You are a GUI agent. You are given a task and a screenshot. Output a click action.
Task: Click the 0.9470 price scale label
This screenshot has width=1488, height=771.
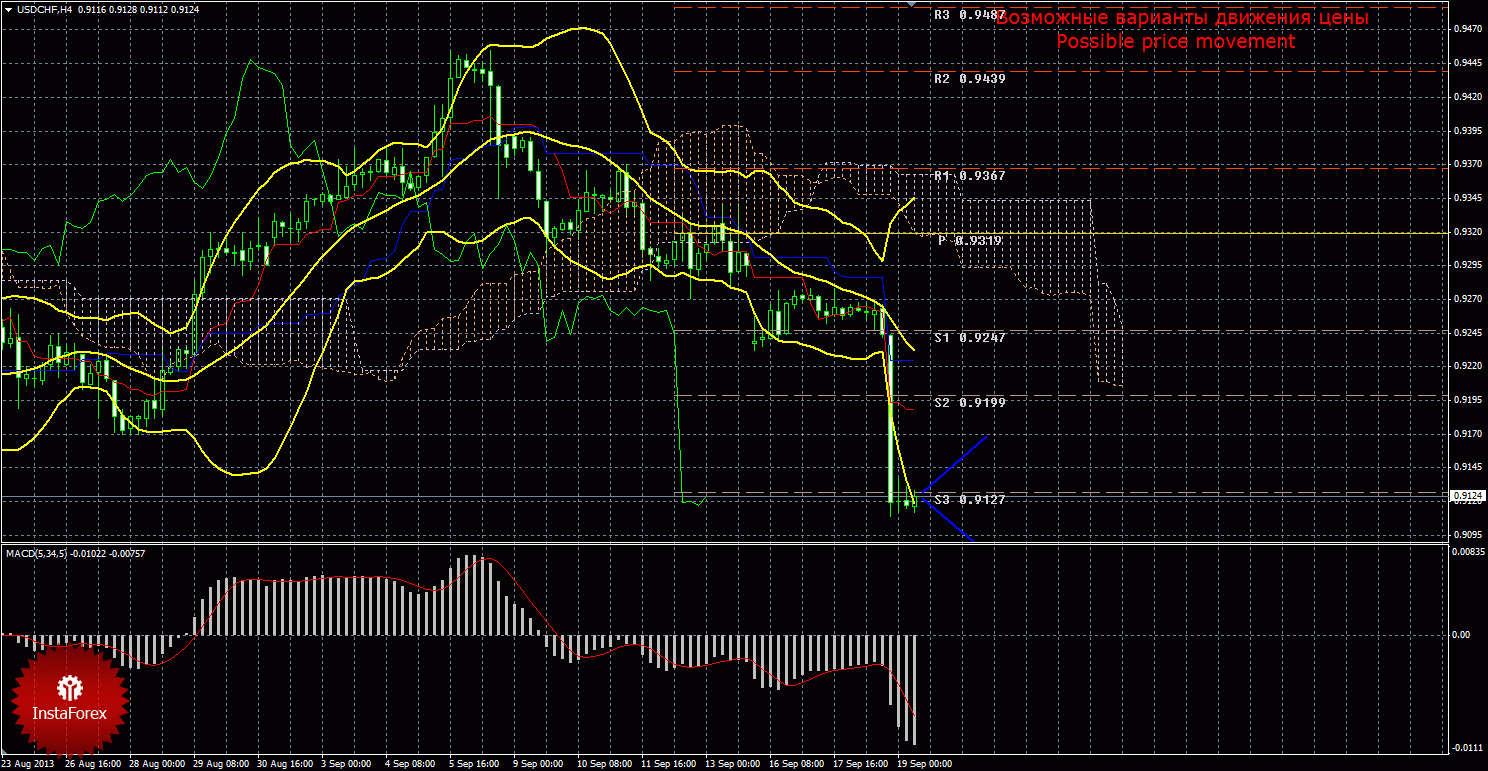point(1467,30)
